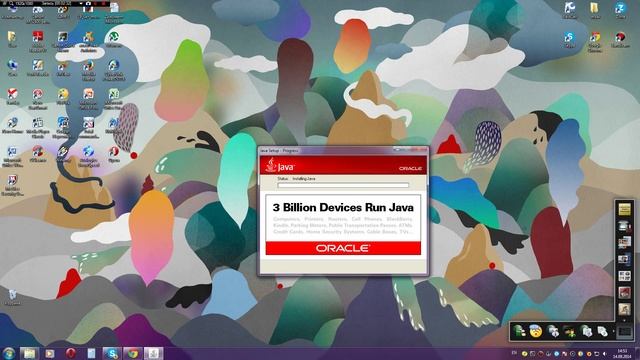Switch to Google Chrome on the taskbar
Screen dimensions: 640x360
coord(132,353)
